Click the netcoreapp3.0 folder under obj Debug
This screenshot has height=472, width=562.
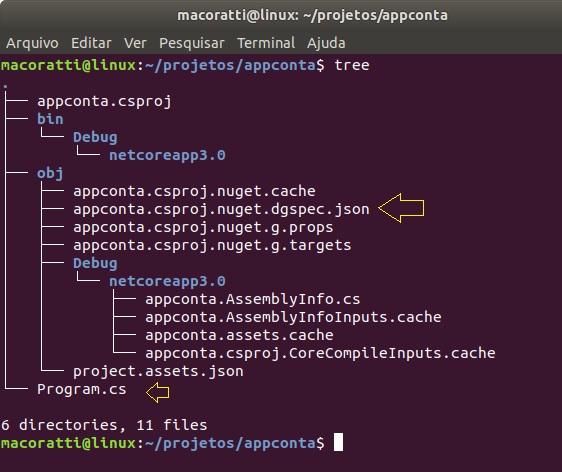[x=167, y=281]
